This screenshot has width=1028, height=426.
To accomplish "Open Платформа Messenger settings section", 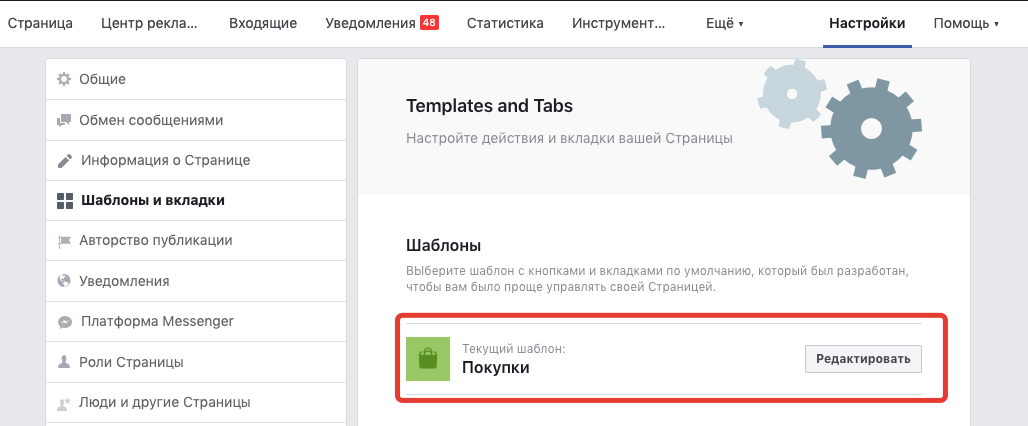I will 196,322.
